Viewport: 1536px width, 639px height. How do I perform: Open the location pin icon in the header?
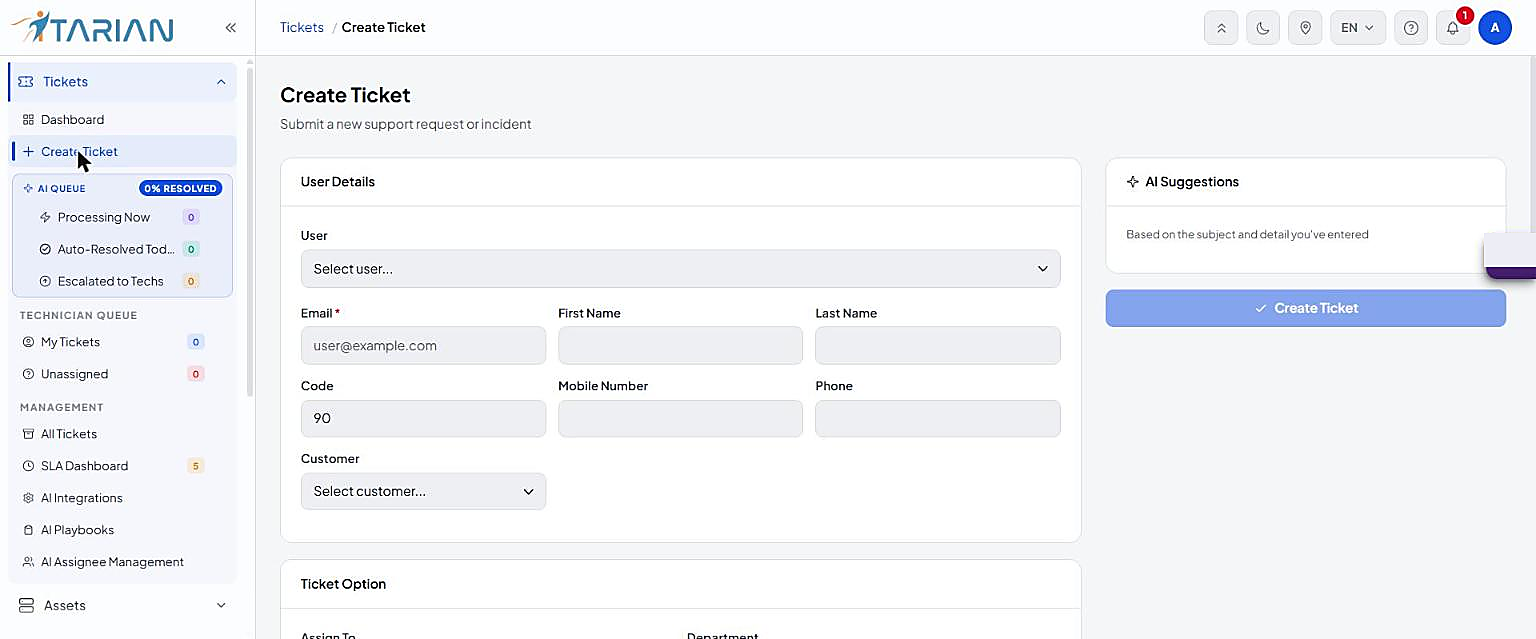1305,28
